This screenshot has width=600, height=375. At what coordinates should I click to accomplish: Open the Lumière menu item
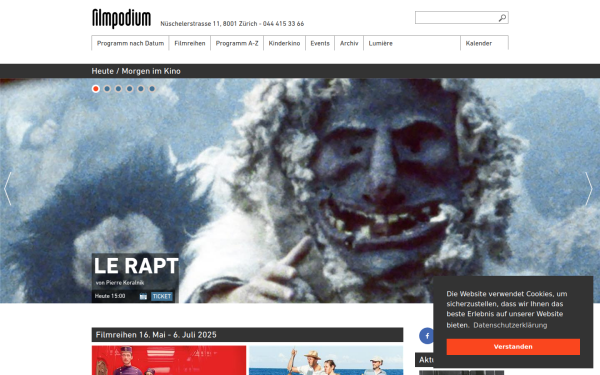pos(380,43)
